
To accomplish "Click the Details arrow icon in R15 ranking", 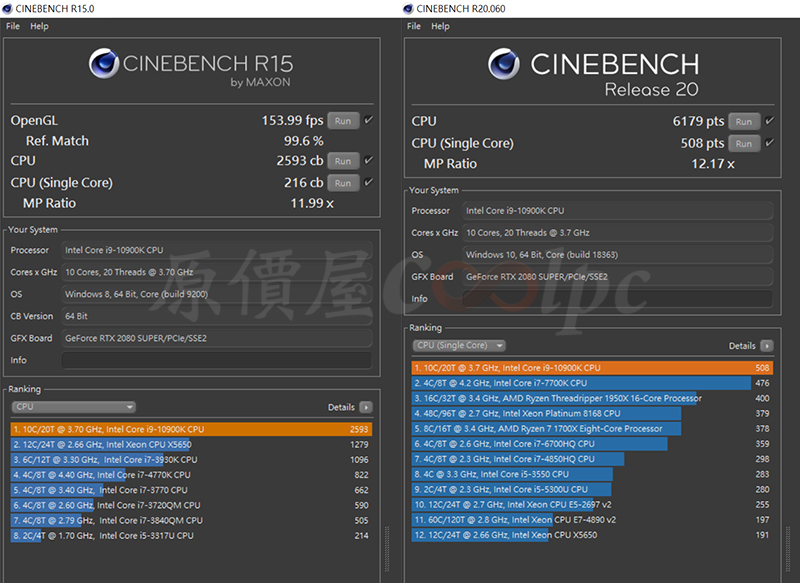I will [x=366, y=407].
